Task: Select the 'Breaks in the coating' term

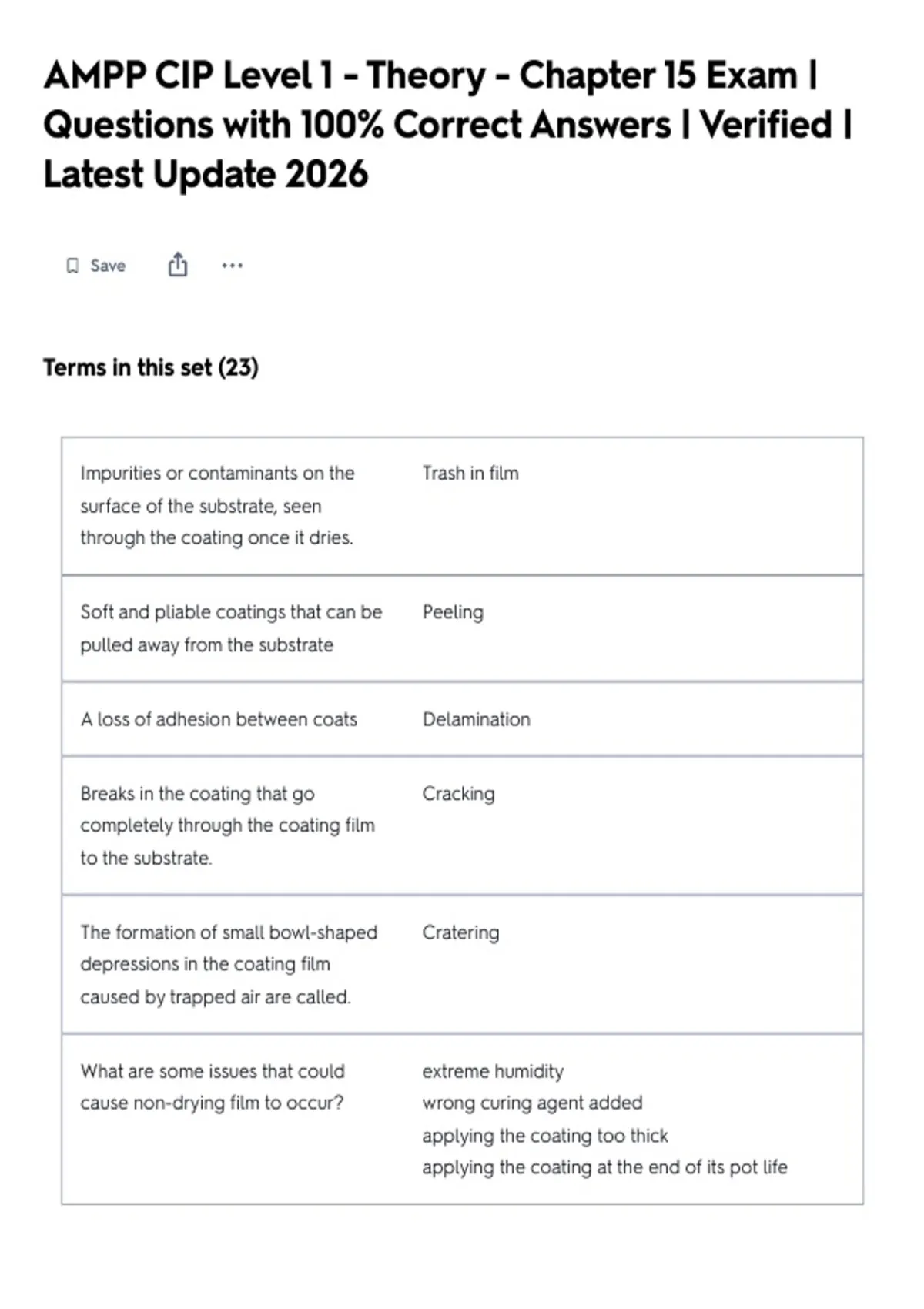Action: tap(227, 825)
